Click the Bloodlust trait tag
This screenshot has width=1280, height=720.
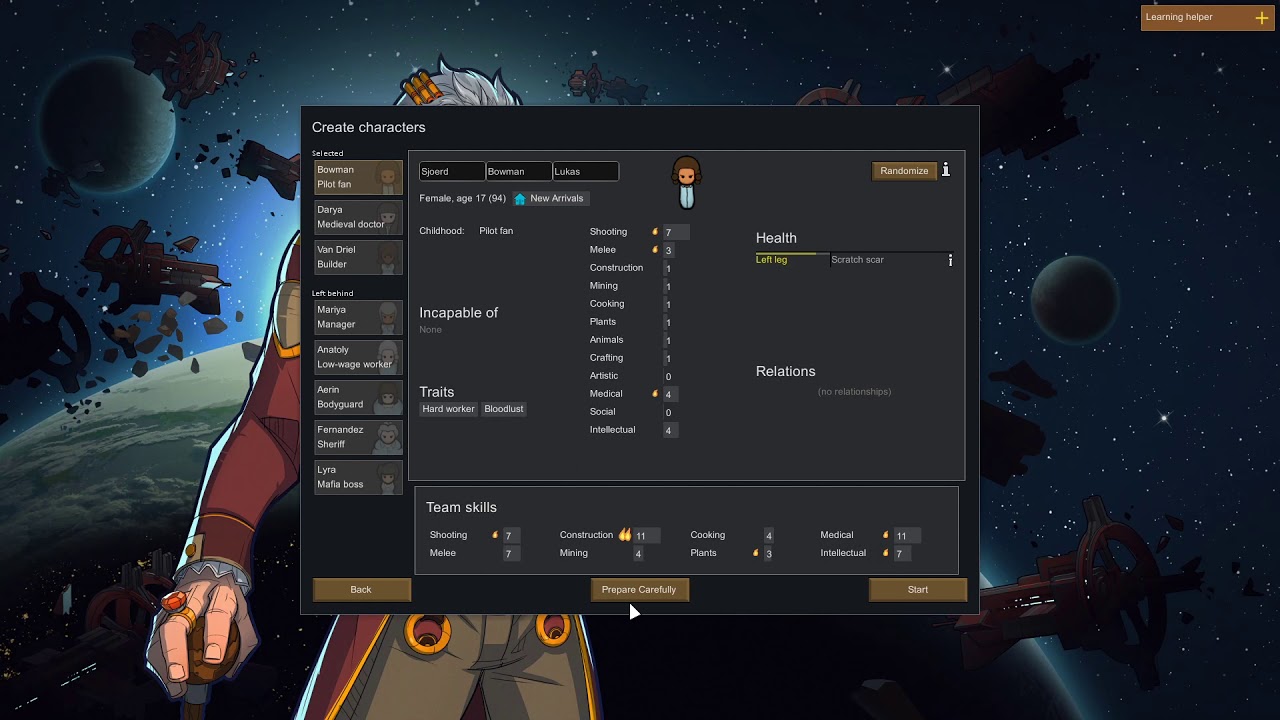(504, 409)
